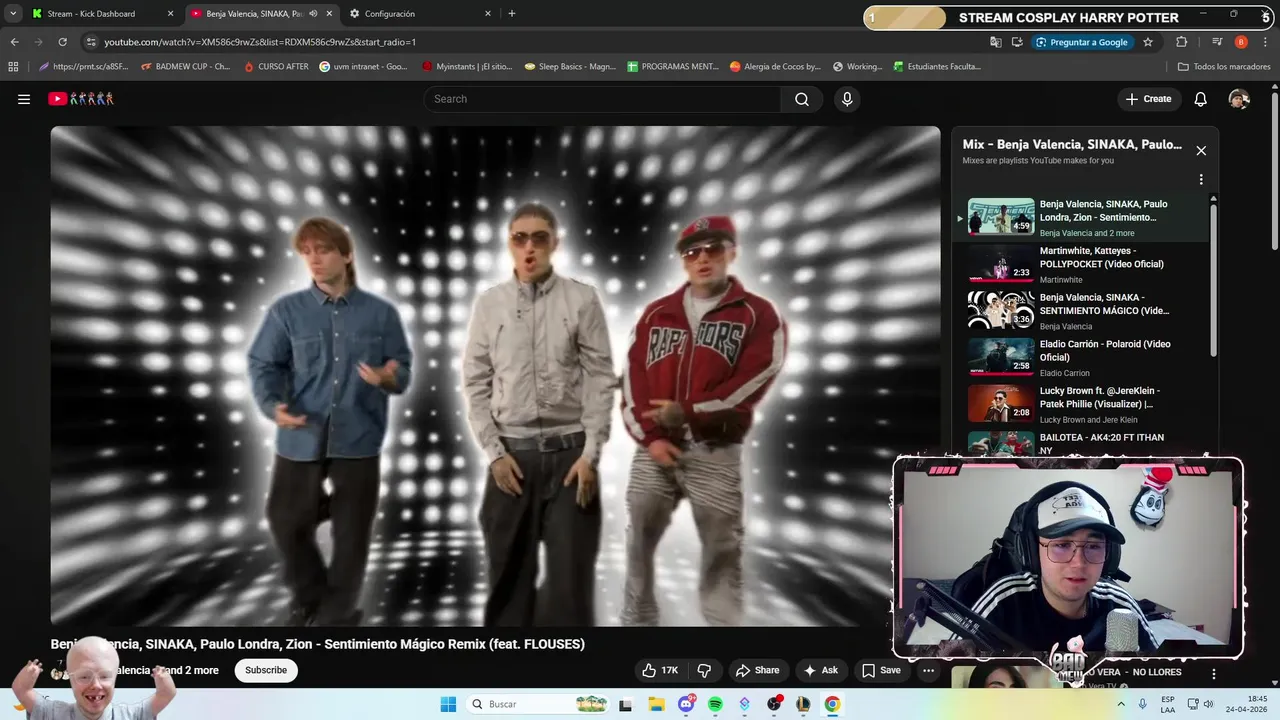
Task: Switch to Chrome in the taskbar
Action: coord(832,704)
